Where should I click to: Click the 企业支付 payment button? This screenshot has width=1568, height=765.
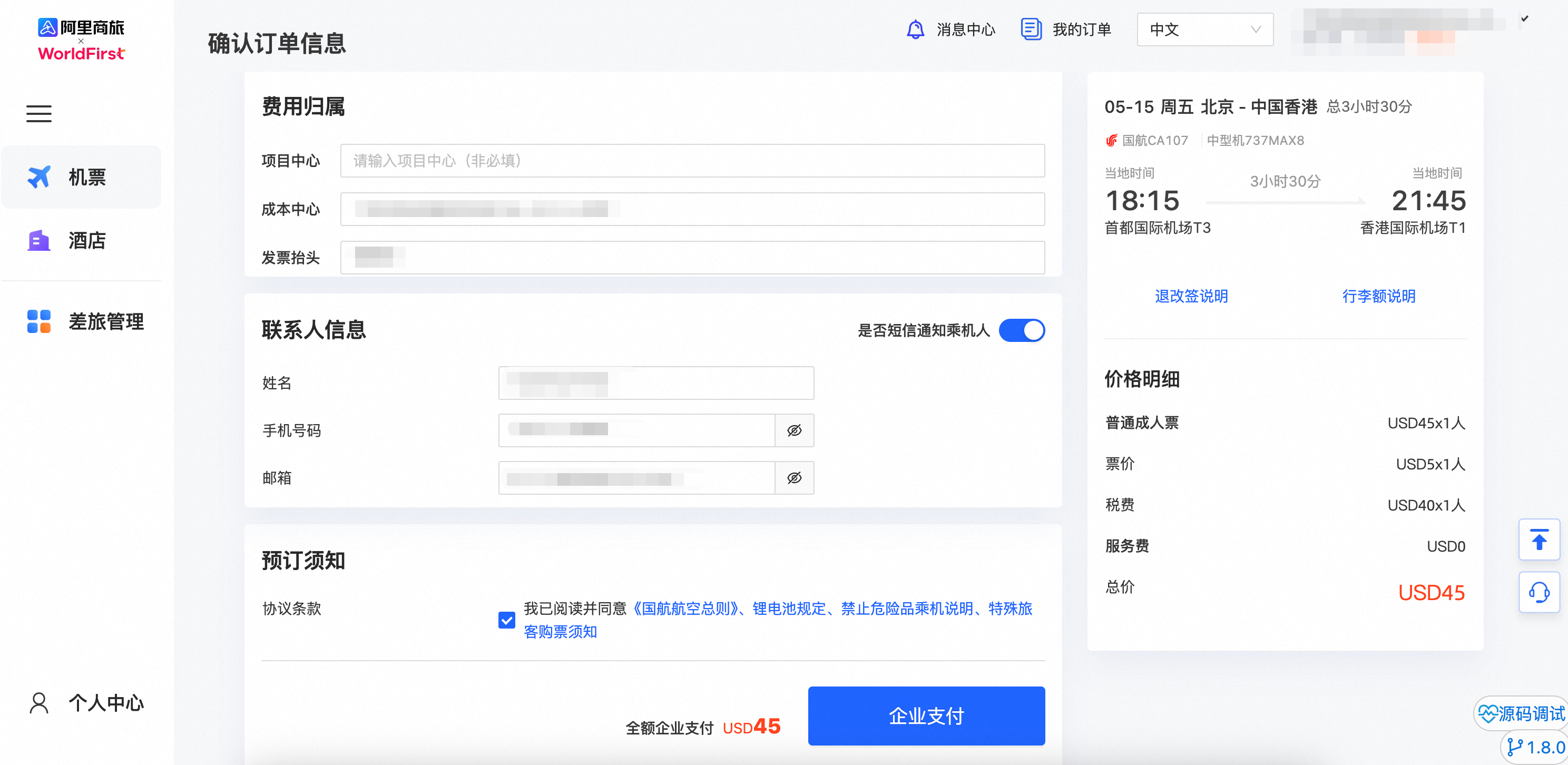(926, 715)
